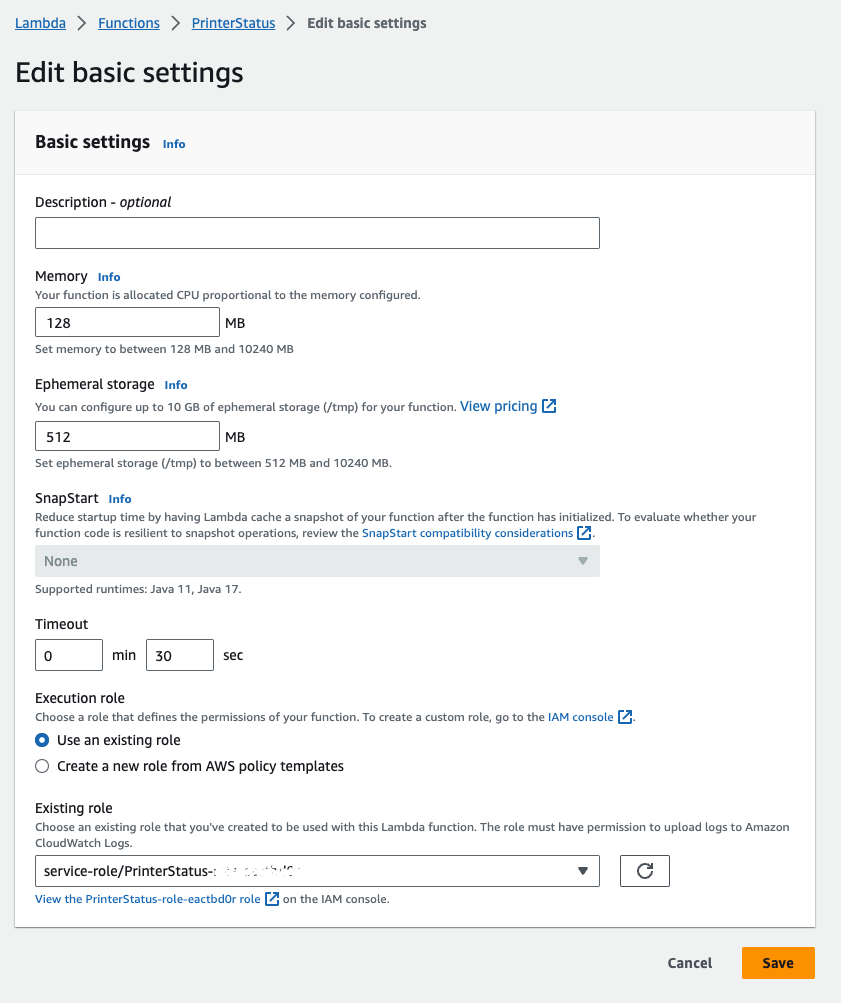
Task: Open Info link next to SnapStart
Action: click(x=120, y=499)
